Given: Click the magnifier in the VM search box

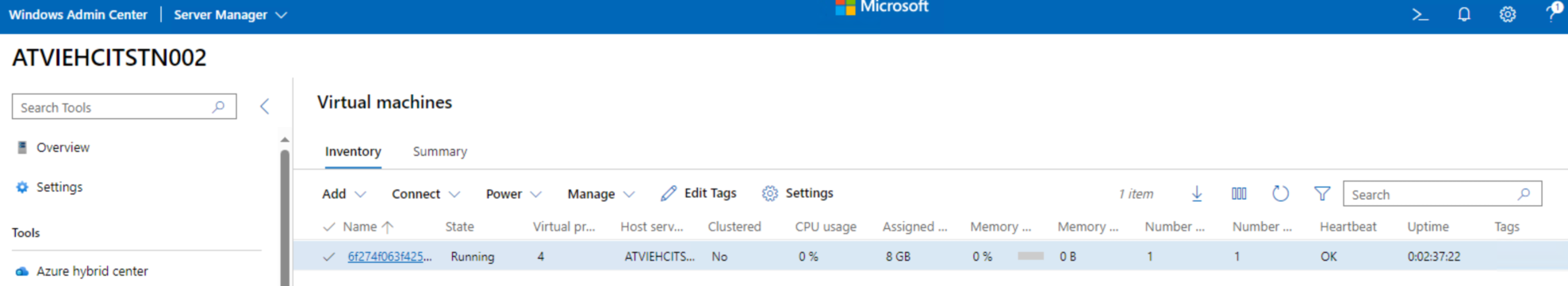Looking at the screenshot, I should click(x=1524, y=193).
